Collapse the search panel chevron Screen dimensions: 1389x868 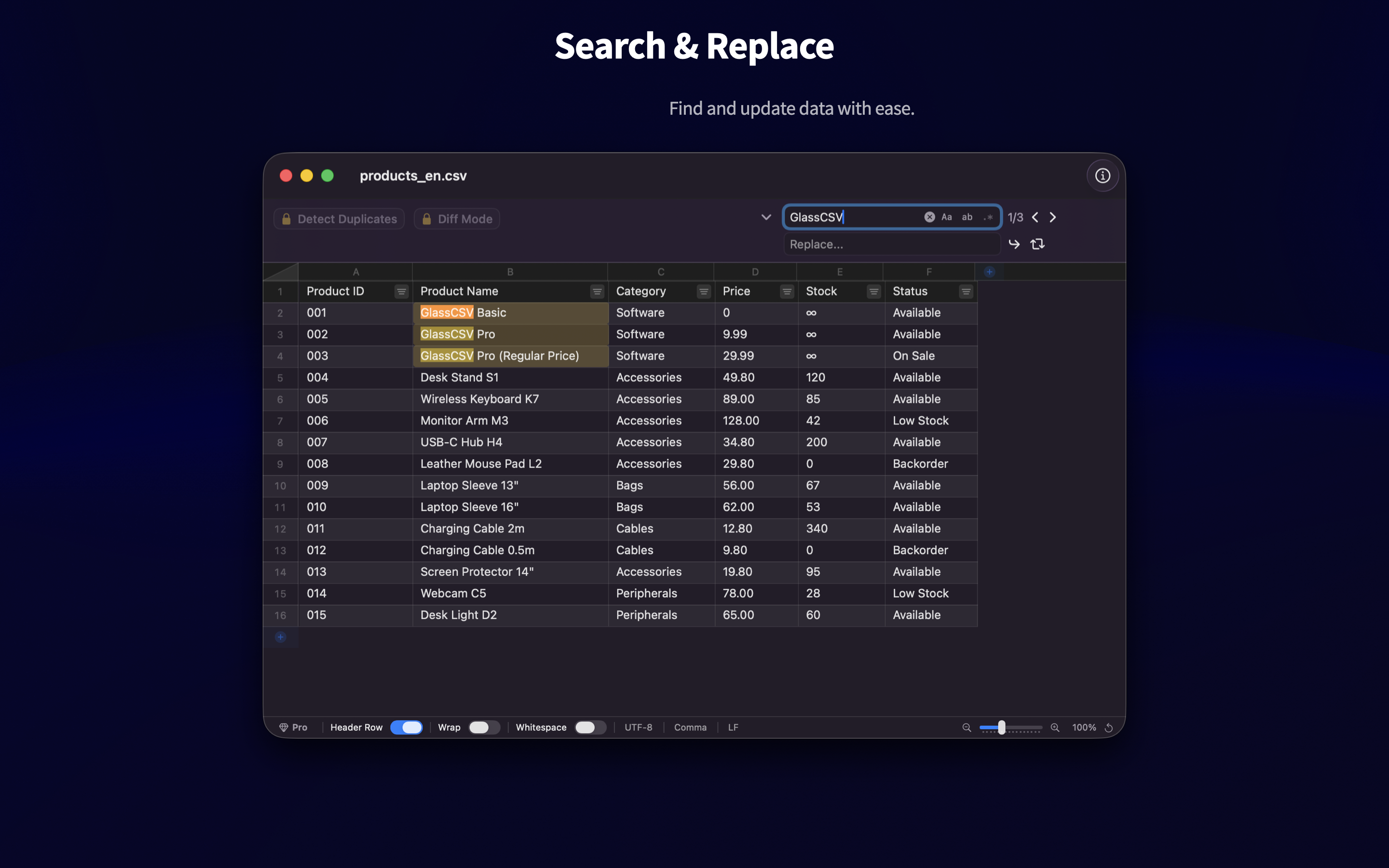(x=766, y=217)
